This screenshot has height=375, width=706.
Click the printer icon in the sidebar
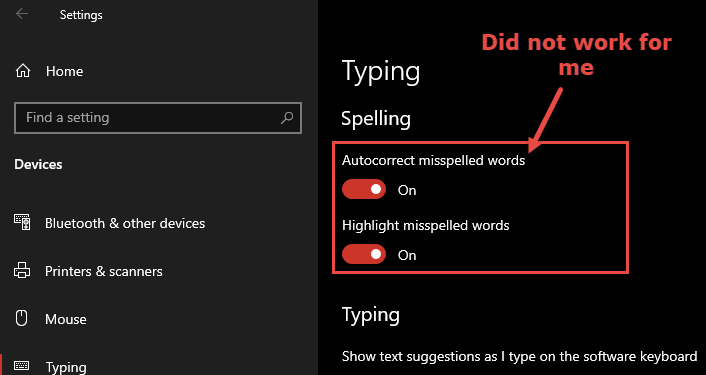click(x=23, y=271)
